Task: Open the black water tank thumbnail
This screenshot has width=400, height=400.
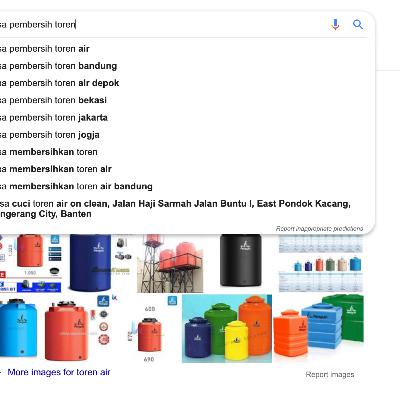Action: pos(241,260)
